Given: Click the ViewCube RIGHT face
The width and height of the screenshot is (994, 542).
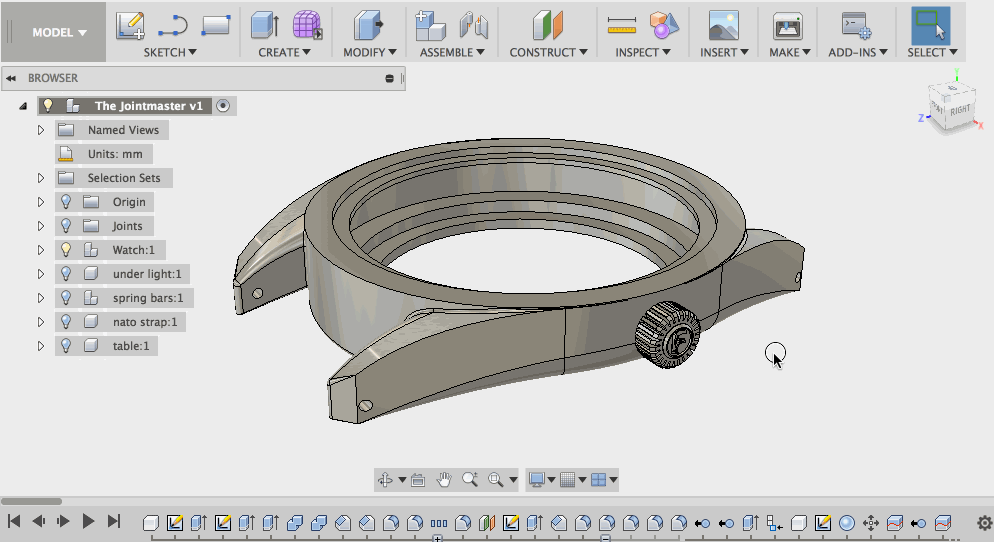Looking at the screenshot, I should click(x=959, y=109).
